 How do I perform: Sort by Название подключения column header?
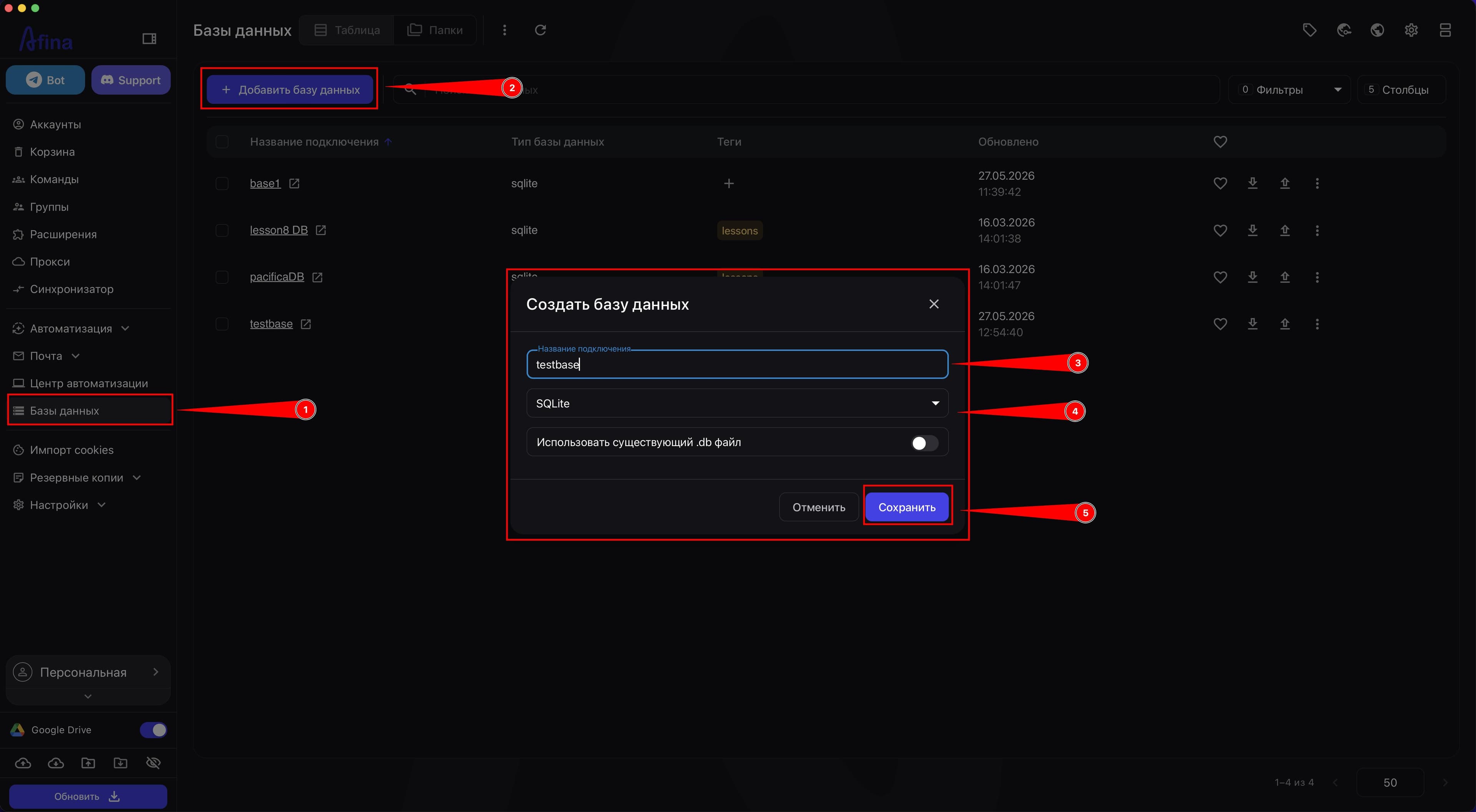pyautogui.click(x=314, y=141)
